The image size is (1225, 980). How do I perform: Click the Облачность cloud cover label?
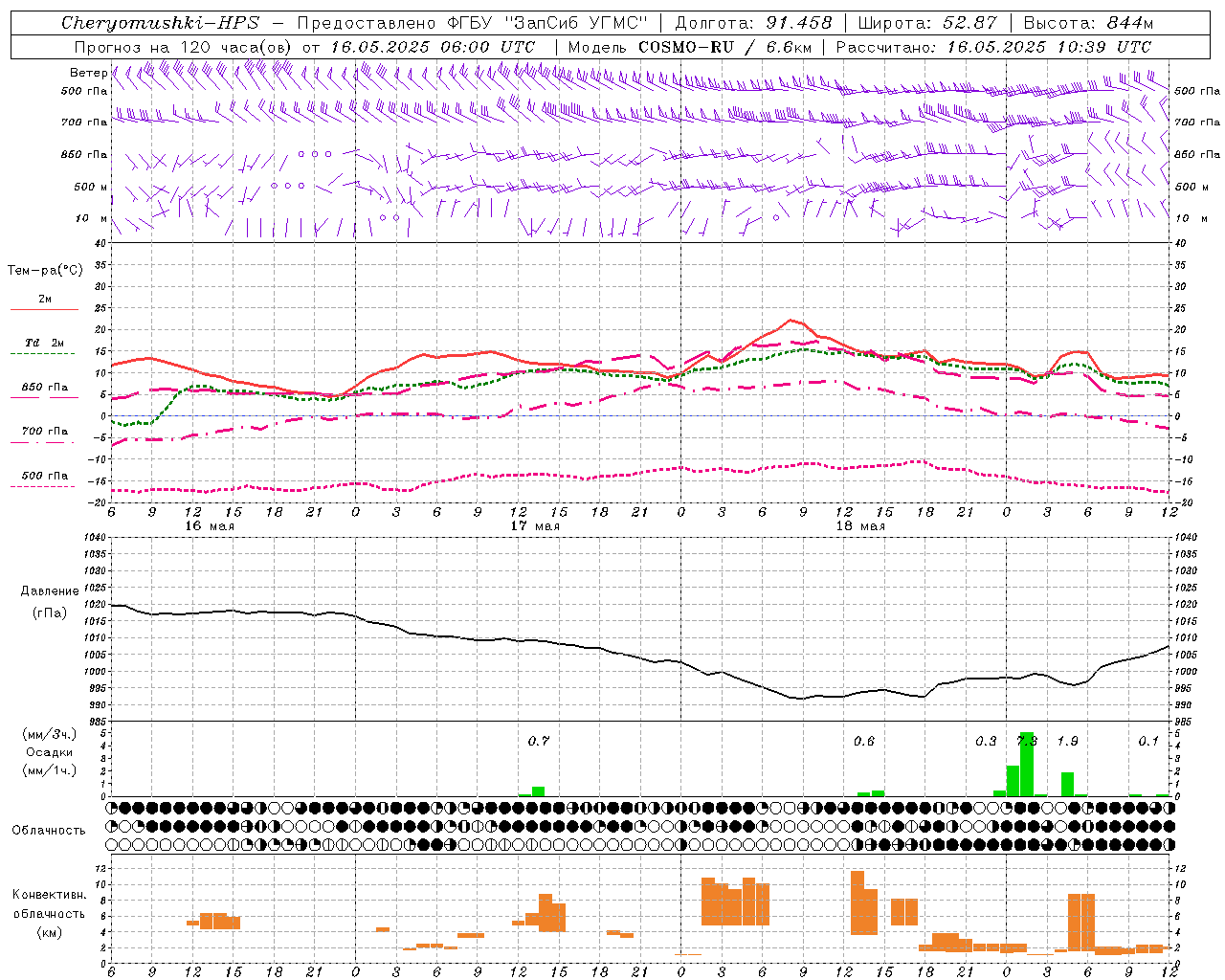coord(49,830)
